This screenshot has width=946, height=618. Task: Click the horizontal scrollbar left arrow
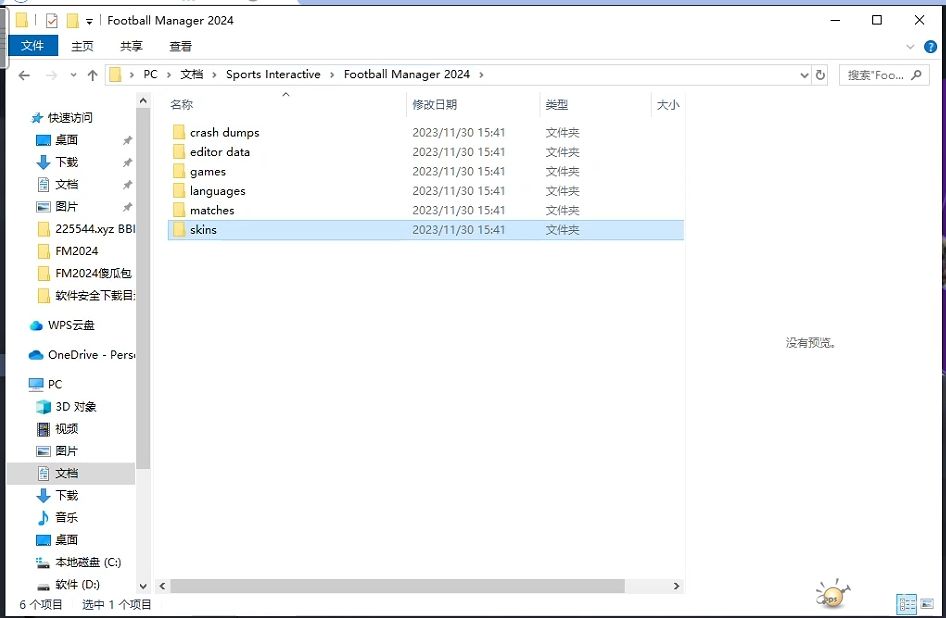(162, 586)
